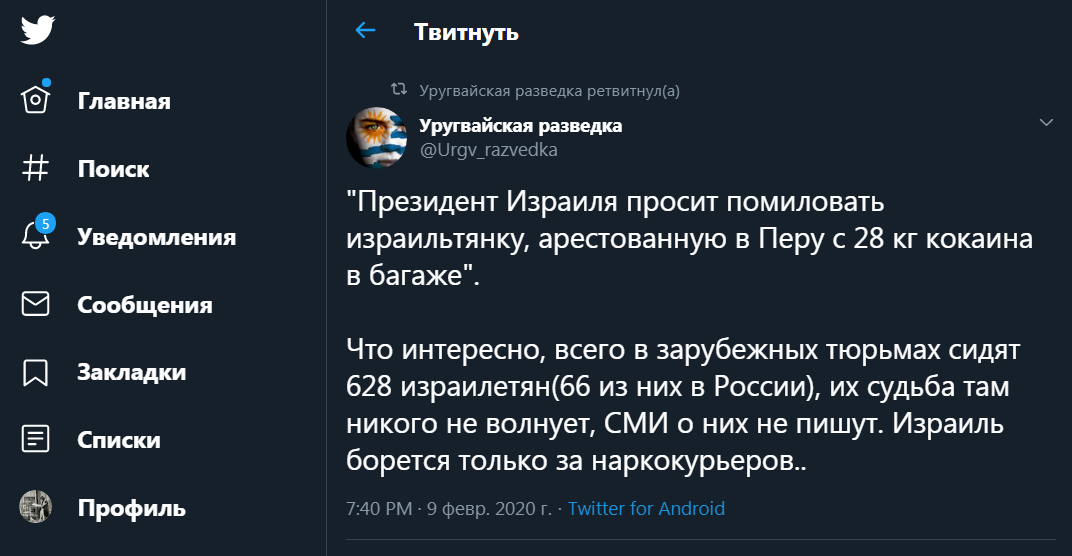The width and height of the screenshot is (1072, 556).
Task: Click the Сообщения envelope icon
Action: tap(36, 304)
